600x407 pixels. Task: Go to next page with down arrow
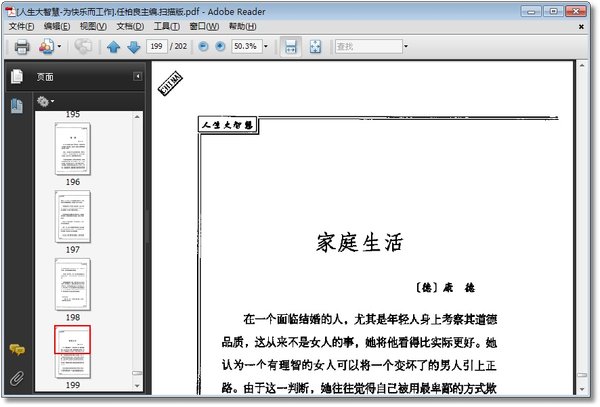pyautogui.click(x=134, y=47)
